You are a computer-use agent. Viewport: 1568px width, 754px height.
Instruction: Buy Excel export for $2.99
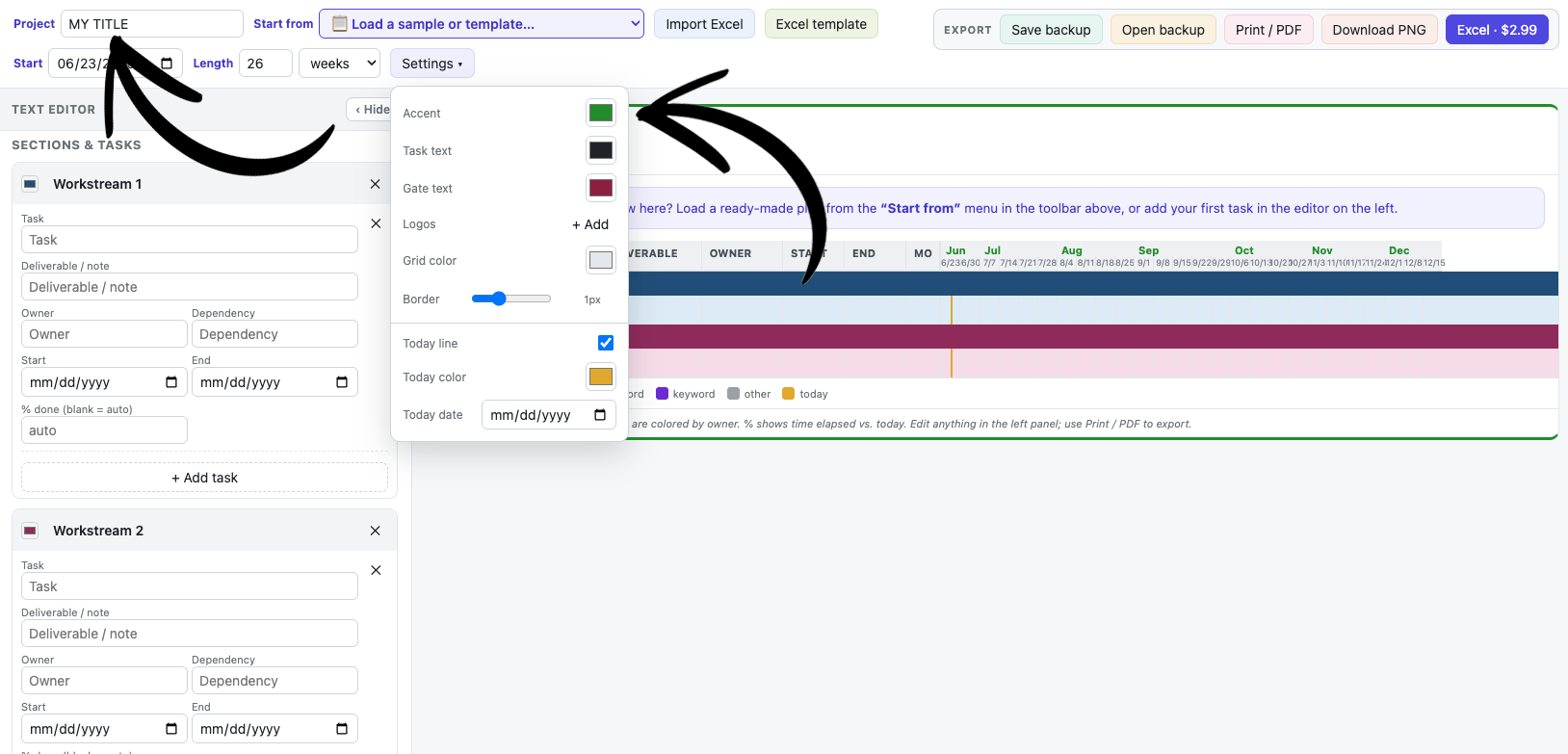1497,30
